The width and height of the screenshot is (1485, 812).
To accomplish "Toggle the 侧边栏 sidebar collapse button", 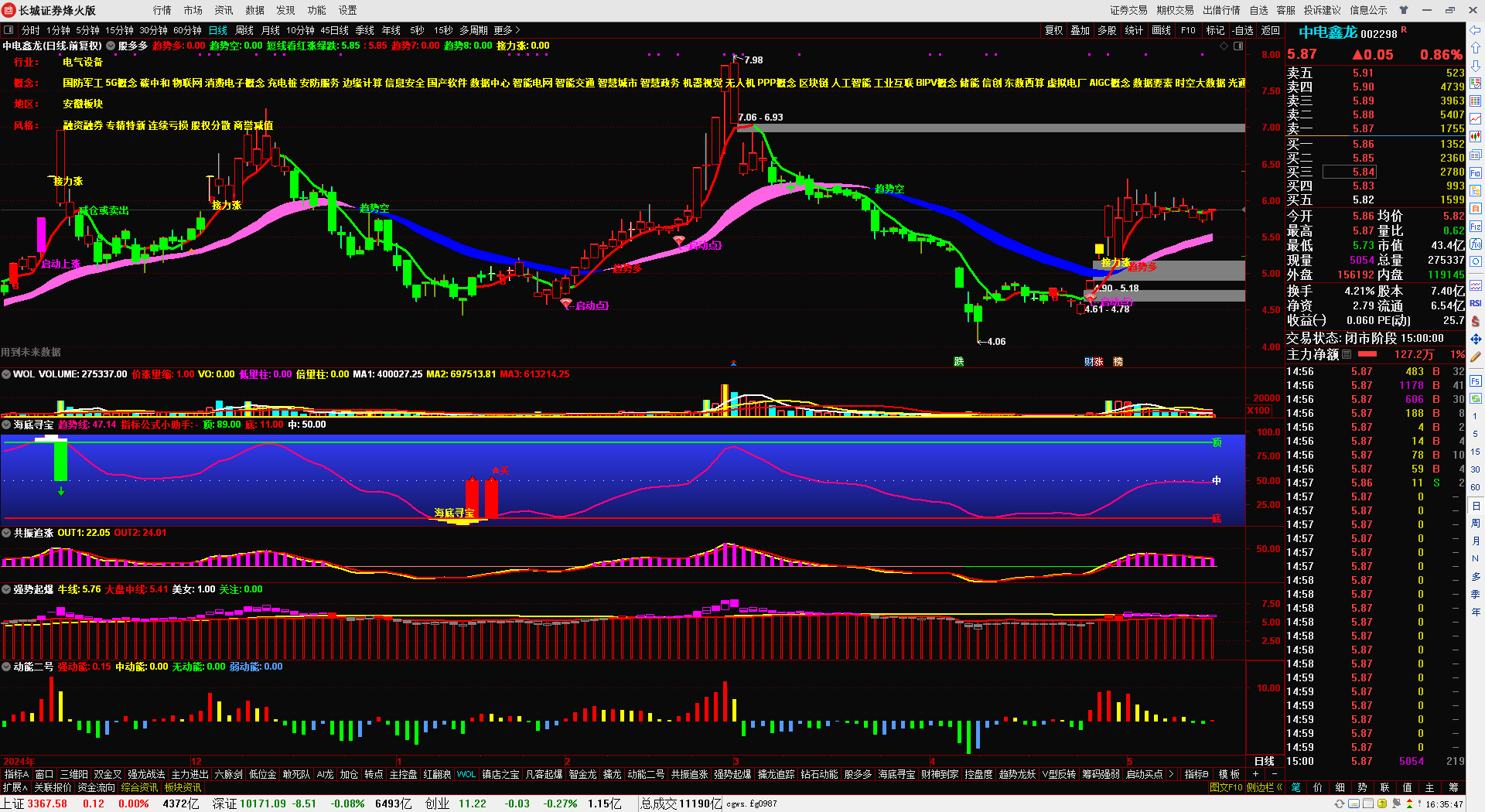I will click(1265, 787).
